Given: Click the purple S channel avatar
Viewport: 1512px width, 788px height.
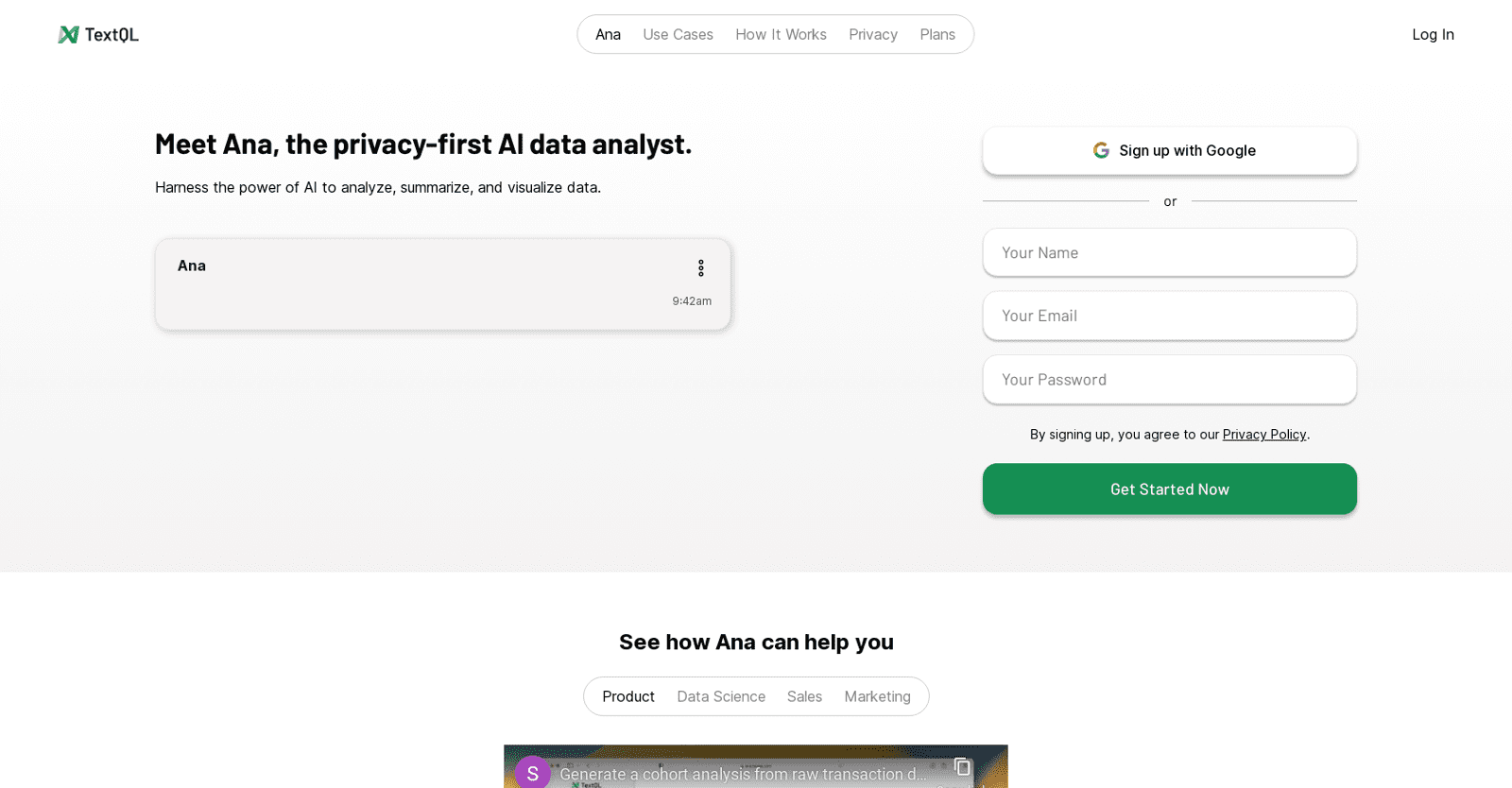Looking at the screenshot, I should pyautogui.click(x=532, y=772).
